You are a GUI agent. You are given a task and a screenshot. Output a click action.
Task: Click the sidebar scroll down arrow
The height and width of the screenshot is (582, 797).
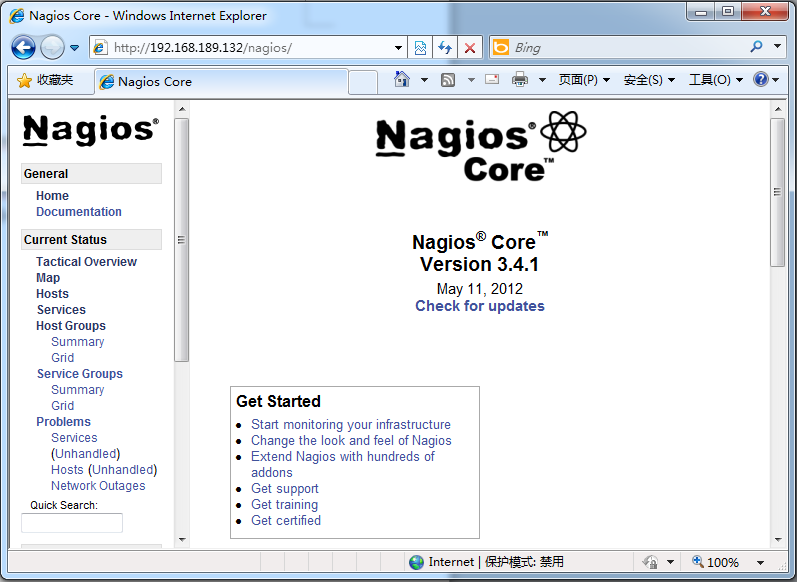point(182,539)
